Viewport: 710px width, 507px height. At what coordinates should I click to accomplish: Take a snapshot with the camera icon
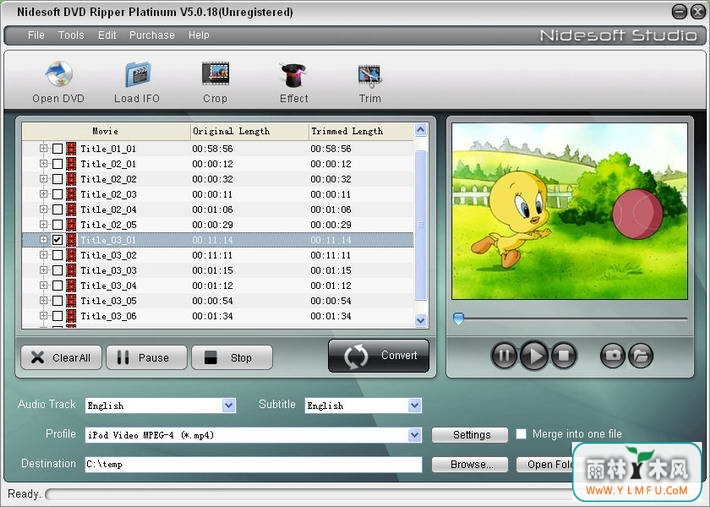coord(613,355)
